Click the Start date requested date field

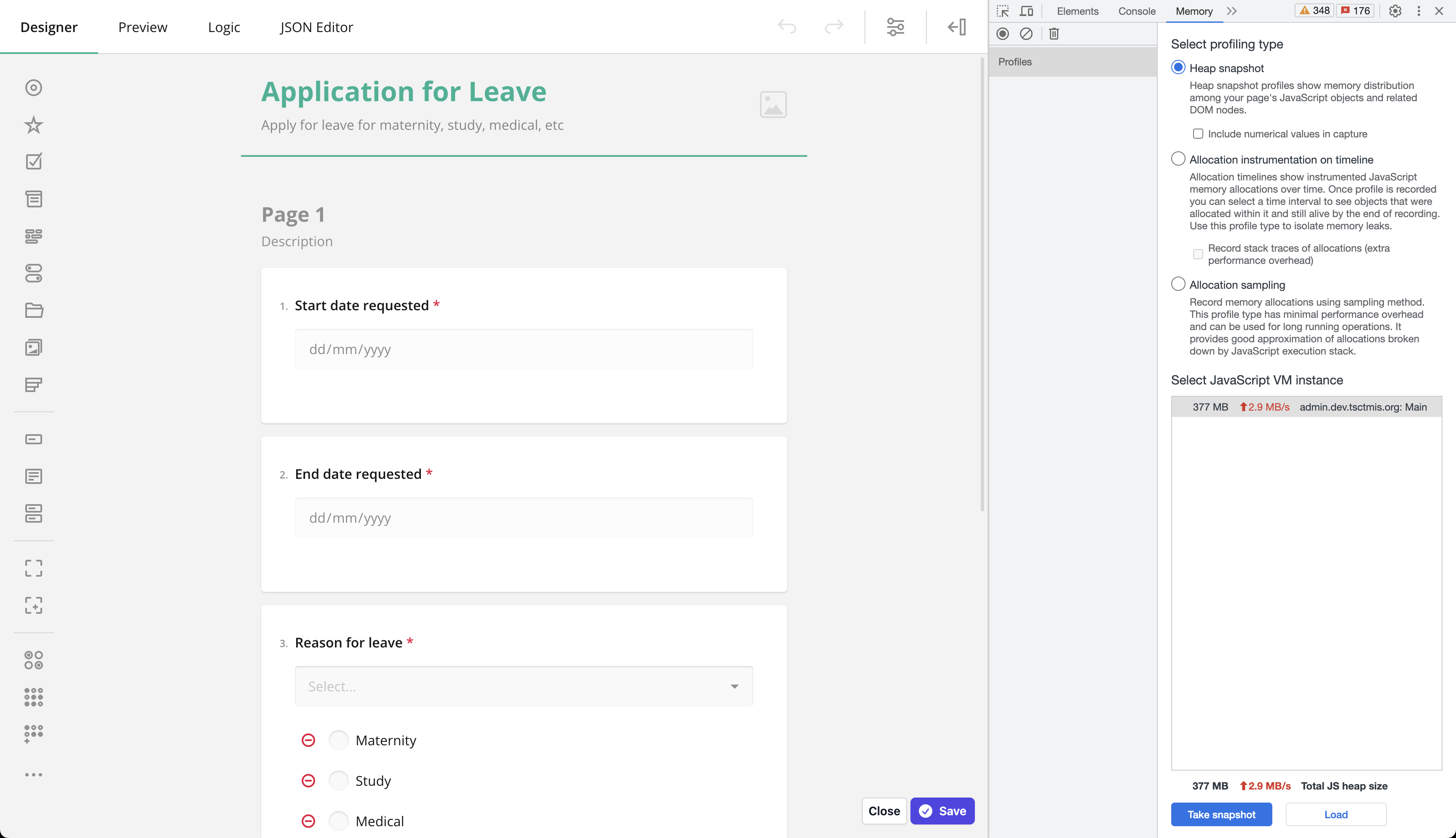523,349
